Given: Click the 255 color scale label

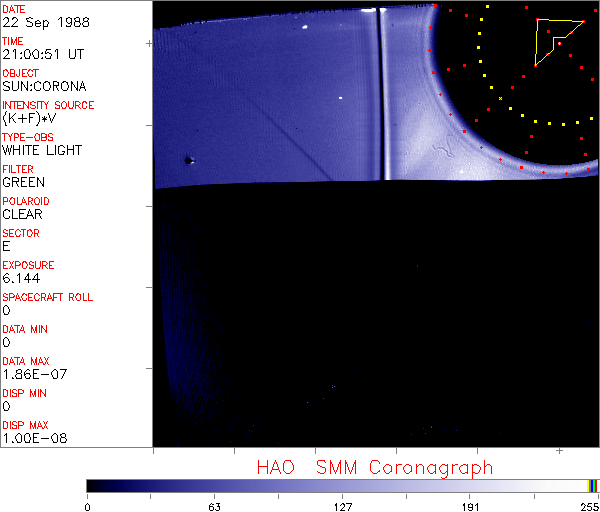Looking at the screenshot, I should [x=589, y=506].
